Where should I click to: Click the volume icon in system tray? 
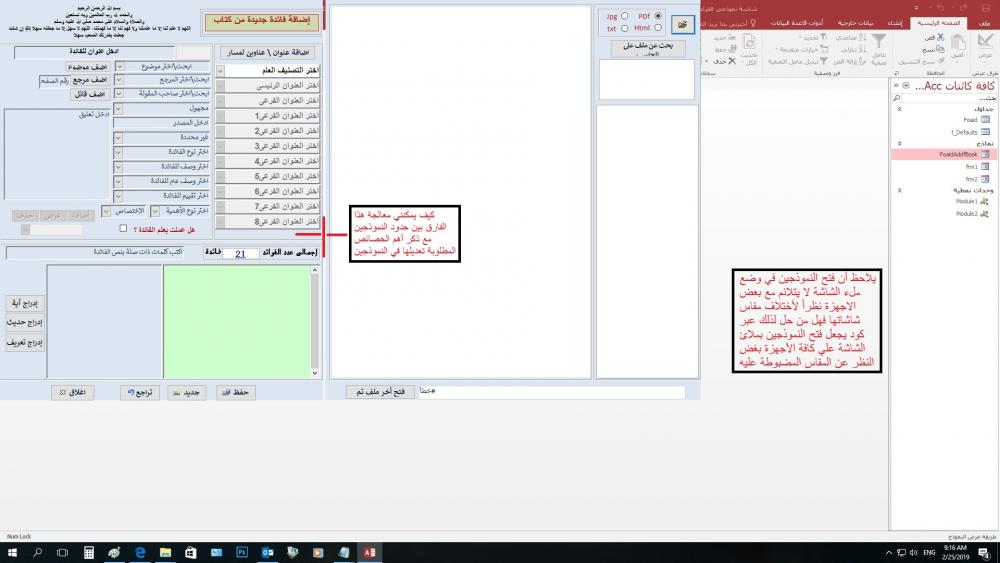914,552
